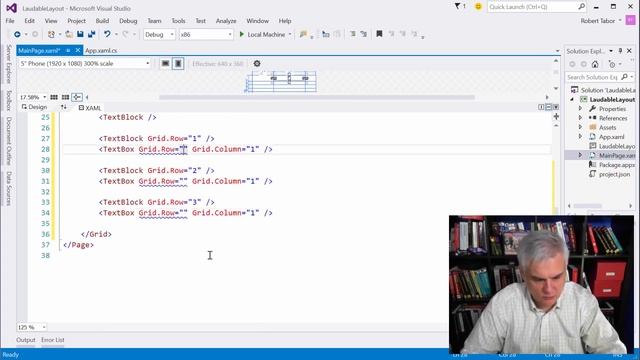The image size is (640, 360).
Task: Open the Data Sources side tab
Action: [9, 189]
